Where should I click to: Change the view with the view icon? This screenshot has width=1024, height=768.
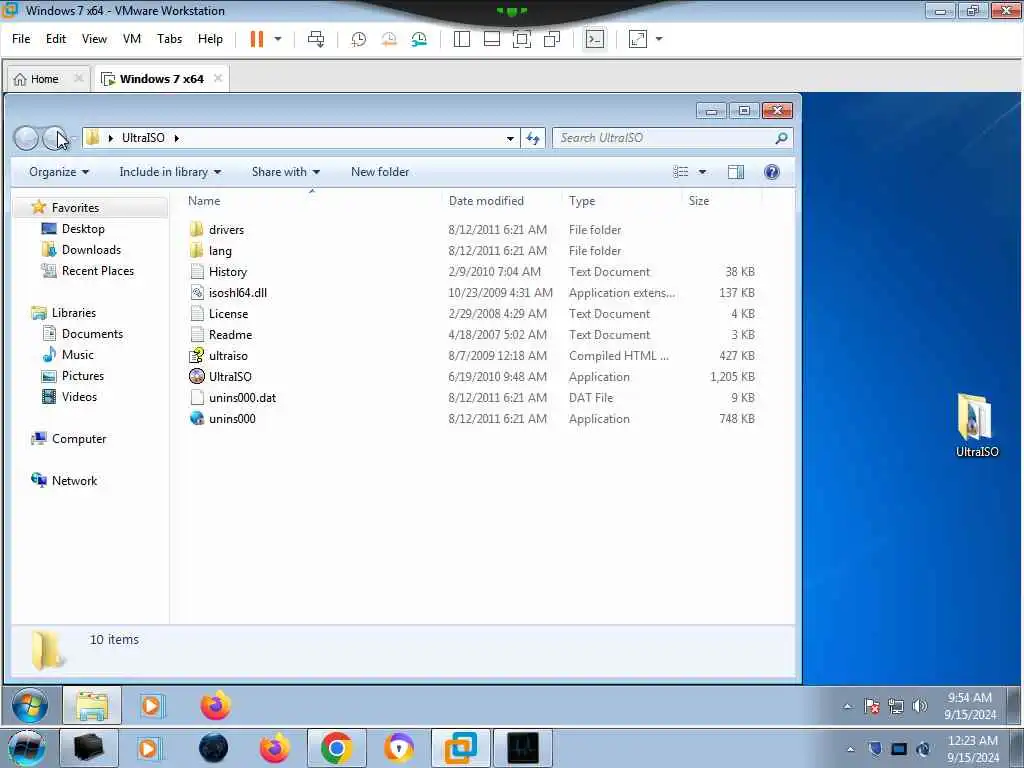pos(680,172)
